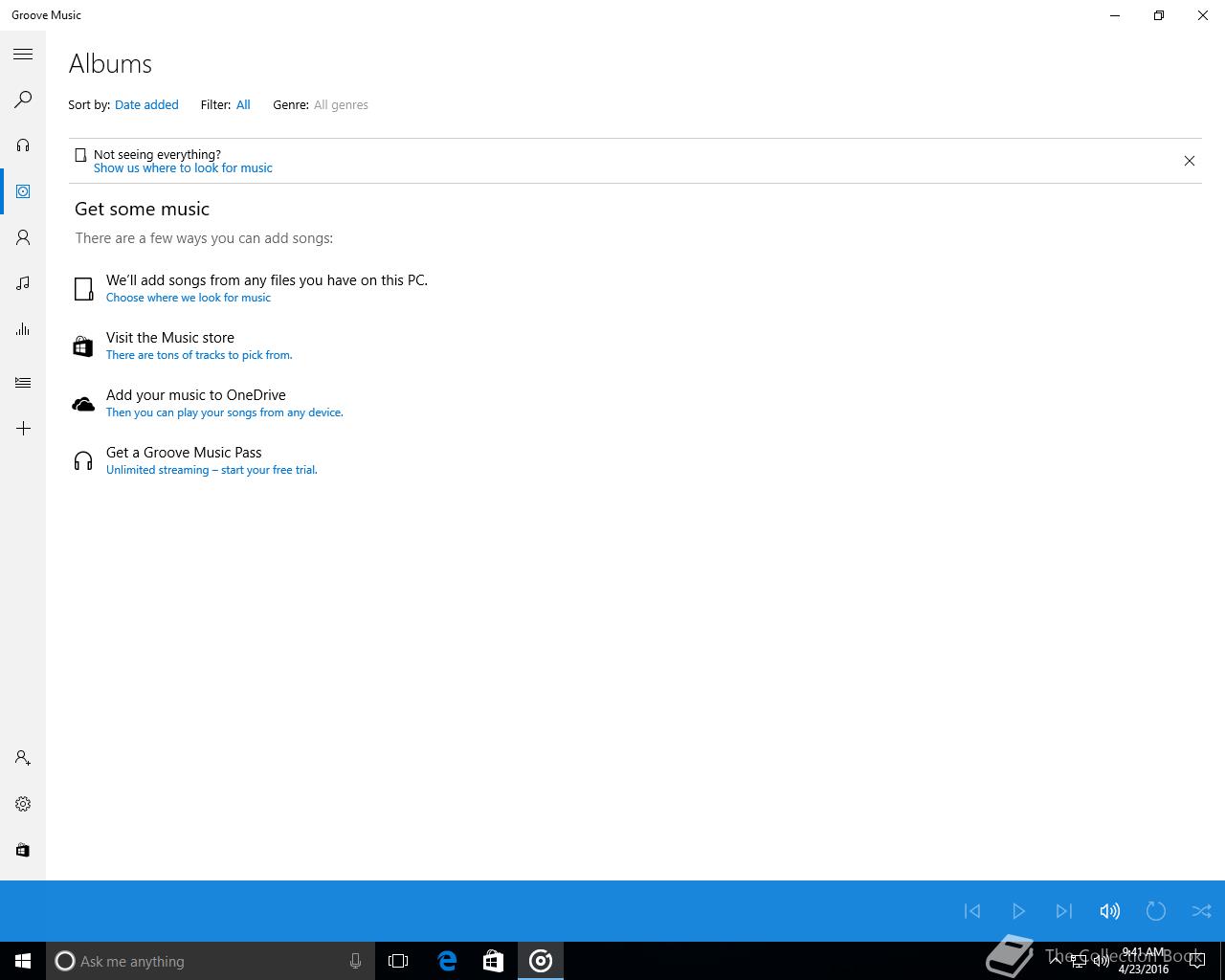Open Settings gear in sidebar
Image resolution: width=1225 pixels, height=980 pixels.
click(x=23, y=804)
